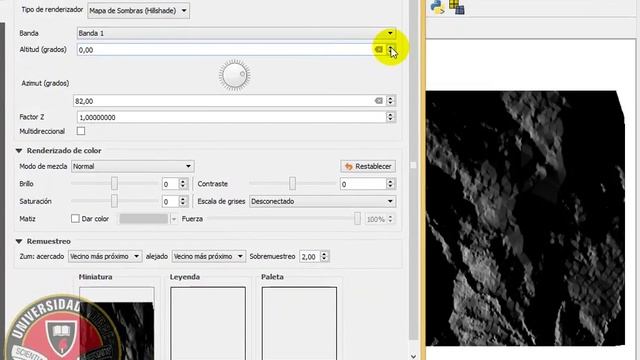Image resolution: width=640 pixels, height=360 pixels.
Task: Click the Leyenda preview box
Action: click(x=208, y=323)
